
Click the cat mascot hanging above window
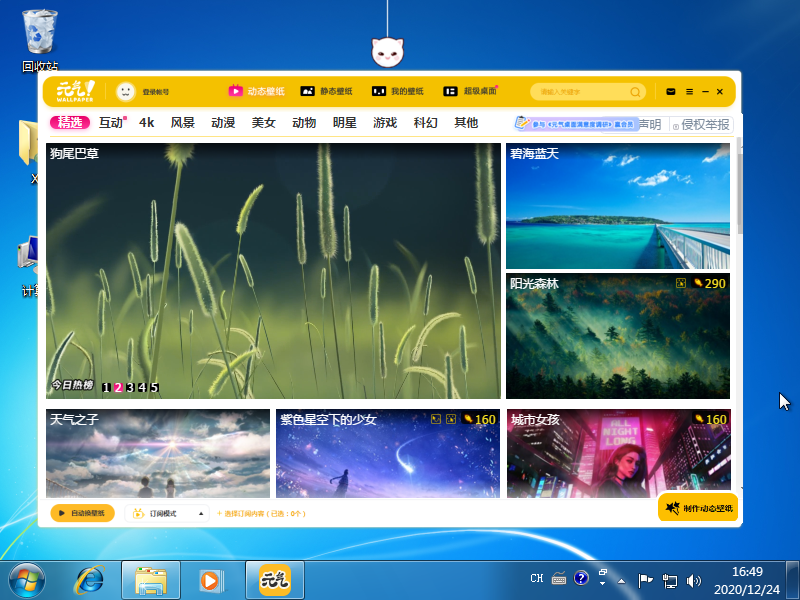click(387, 51)
